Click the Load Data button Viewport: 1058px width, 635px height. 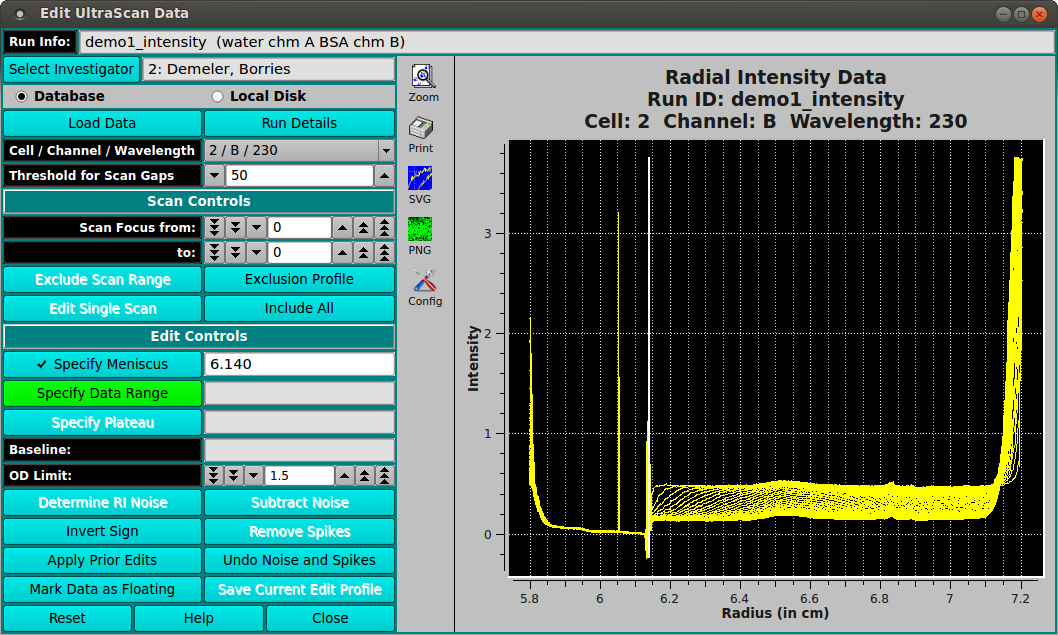point(102,123)
